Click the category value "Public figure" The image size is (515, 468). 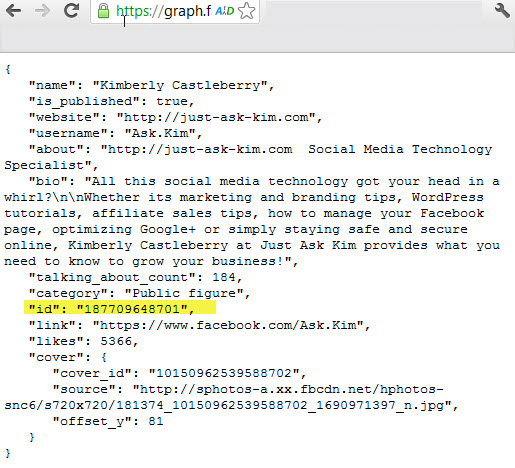coord(184,294)
